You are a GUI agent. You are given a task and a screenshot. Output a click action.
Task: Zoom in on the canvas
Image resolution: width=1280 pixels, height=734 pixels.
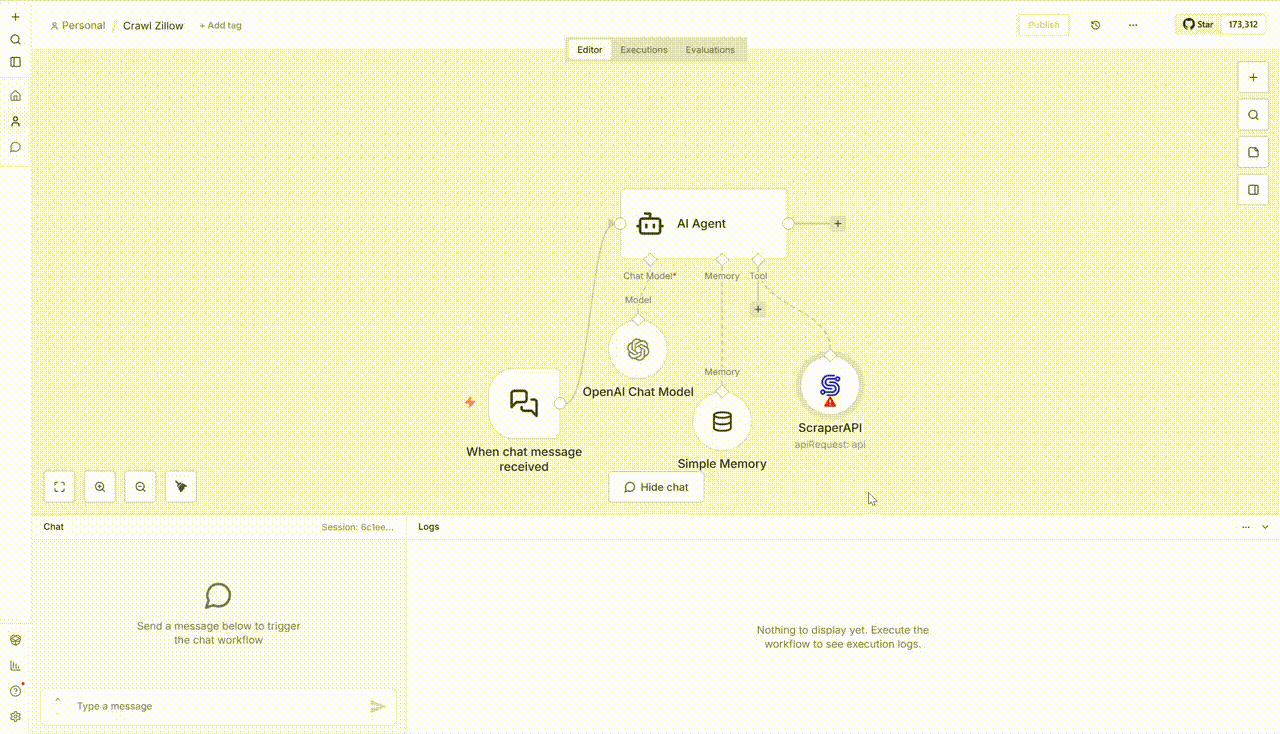point(100,487)
